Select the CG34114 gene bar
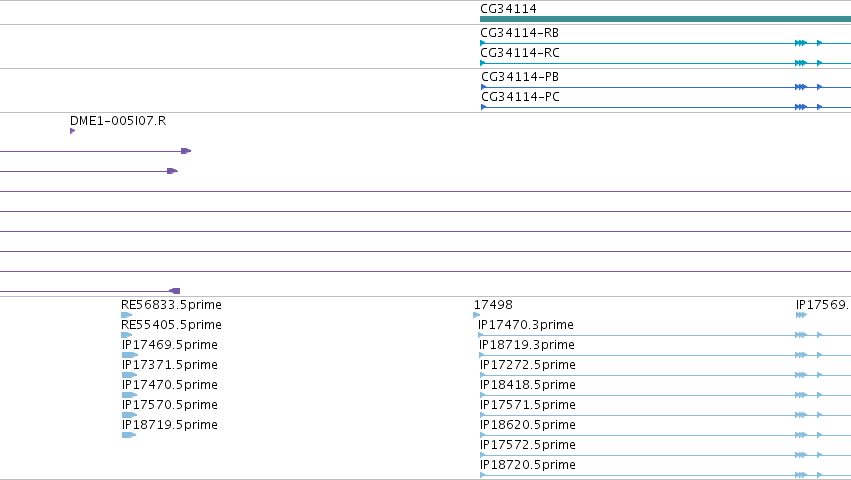This screenshot has width=851, height=480. tap(665, 19)
